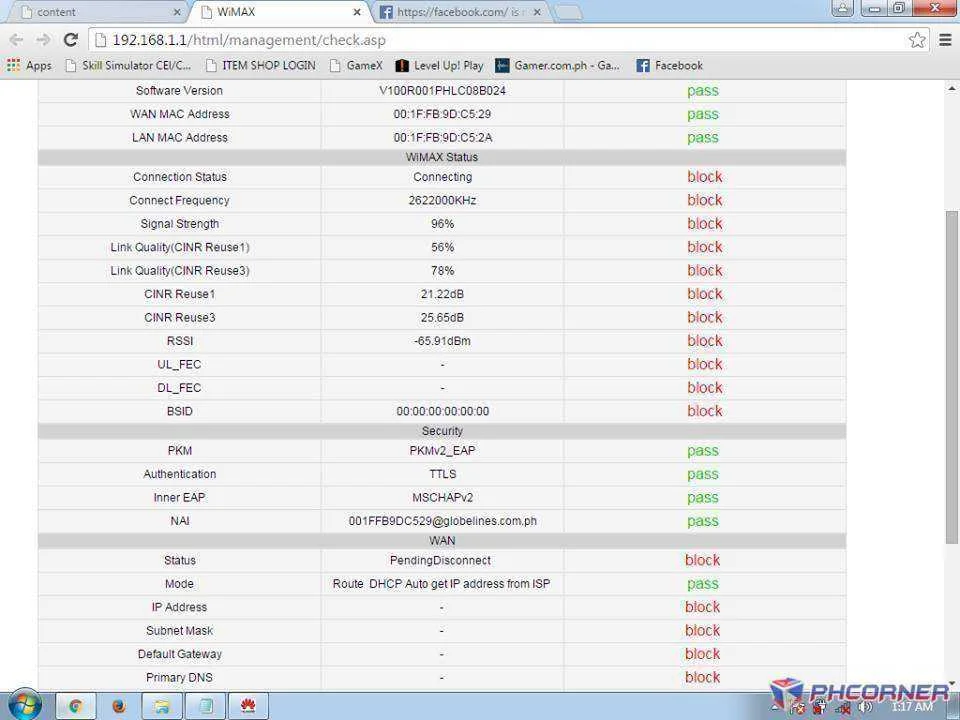Click the scrollbar up arrow
960x720 pixels.
point(951,89)
